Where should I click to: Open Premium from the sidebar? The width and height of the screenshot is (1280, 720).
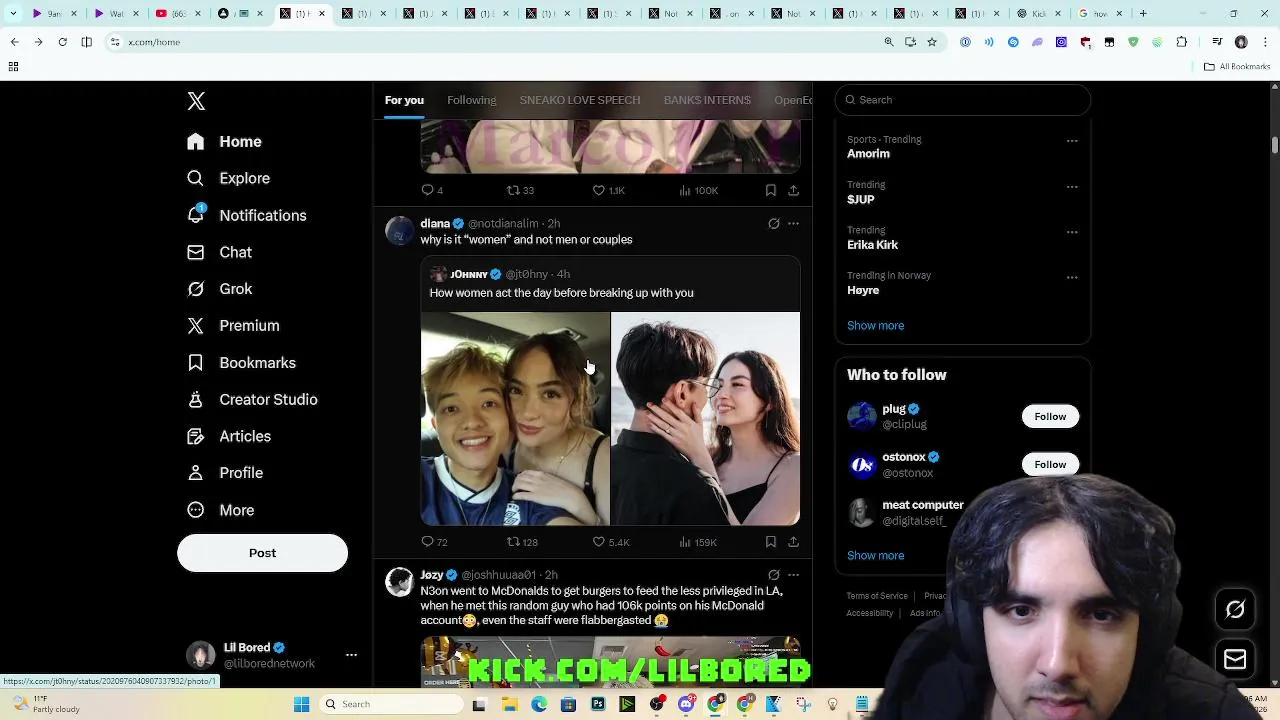pyautogui.click(x=233, y=326)
